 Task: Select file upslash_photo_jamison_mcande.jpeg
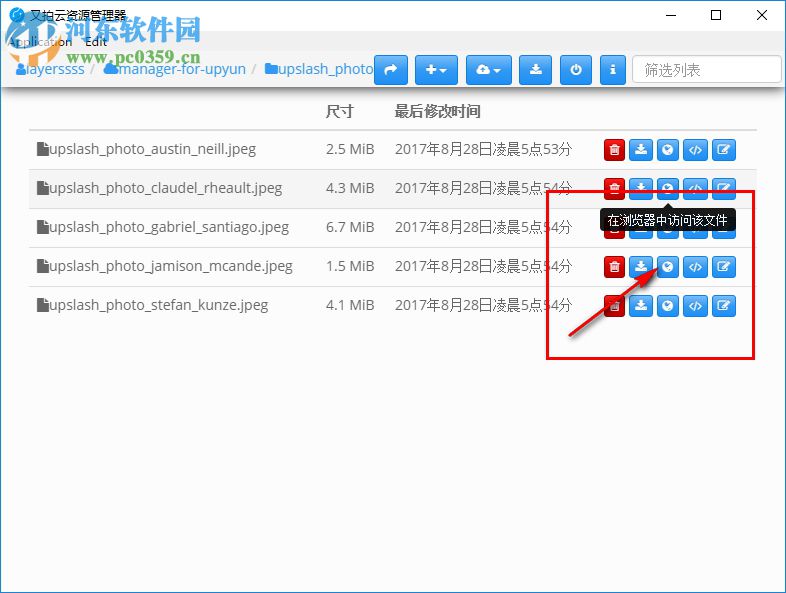coord(165,266)
